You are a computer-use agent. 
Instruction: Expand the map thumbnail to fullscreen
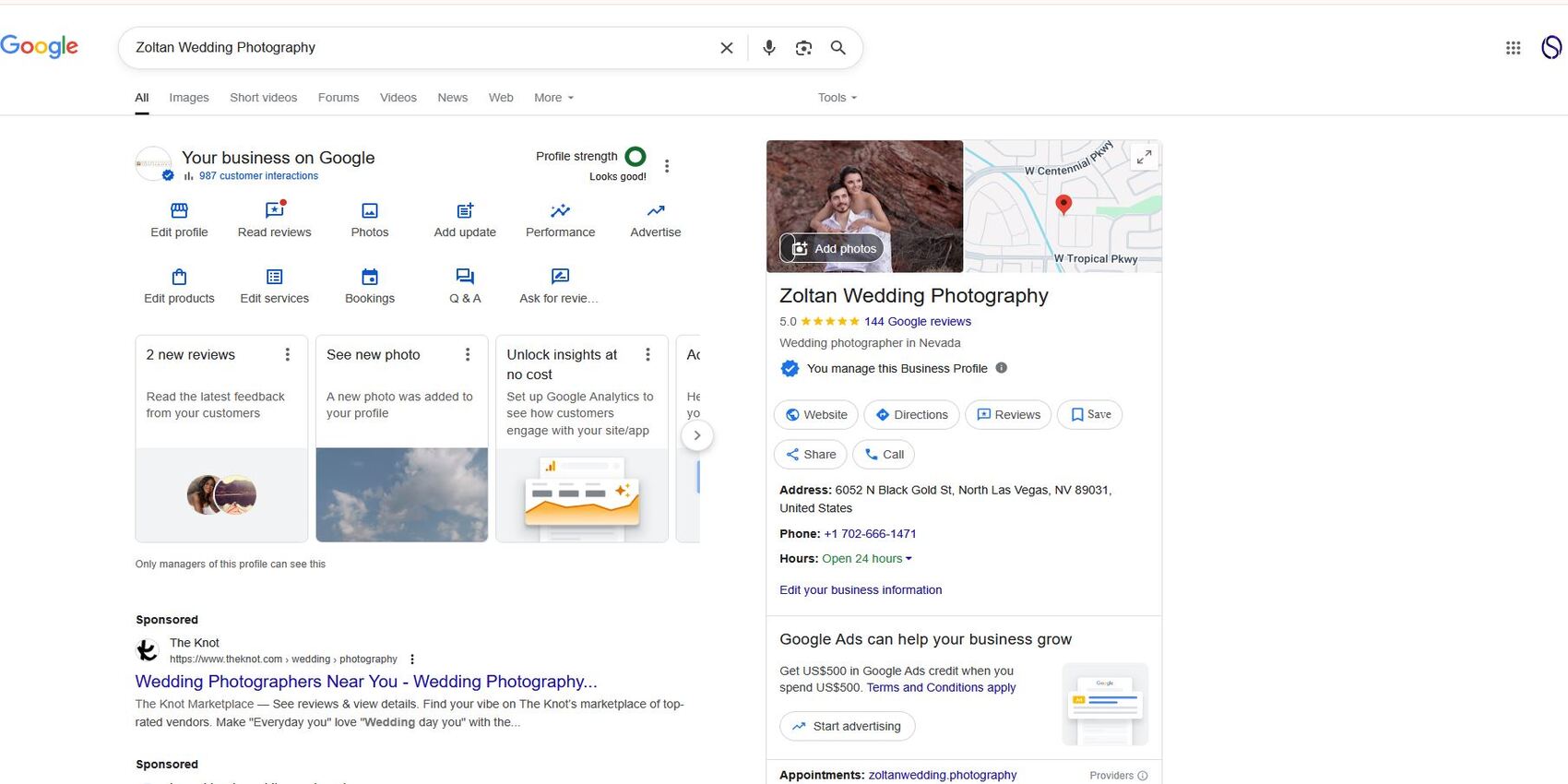[1144, 158]
